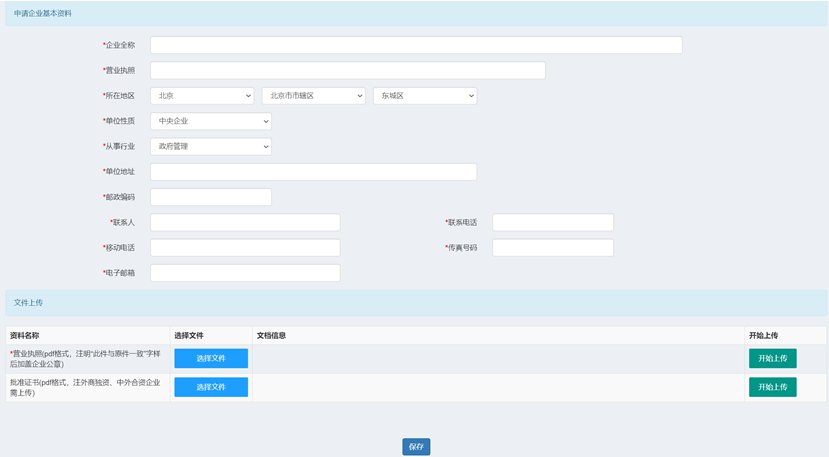Click the 移动电话 input field

[245, 247]
